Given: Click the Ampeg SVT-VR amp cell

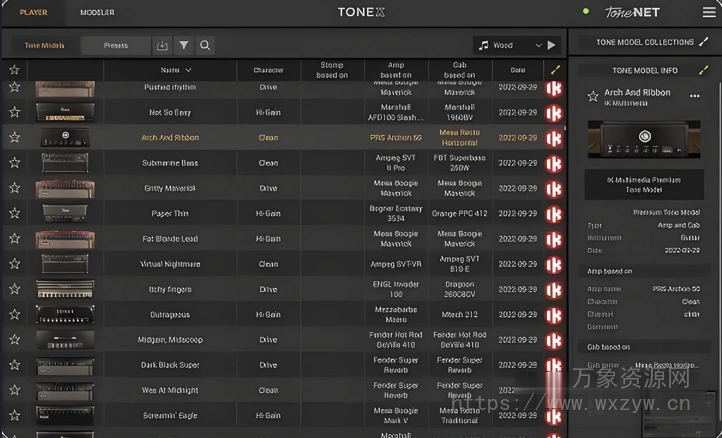Looking at the screenshot, I should point(396,264).
